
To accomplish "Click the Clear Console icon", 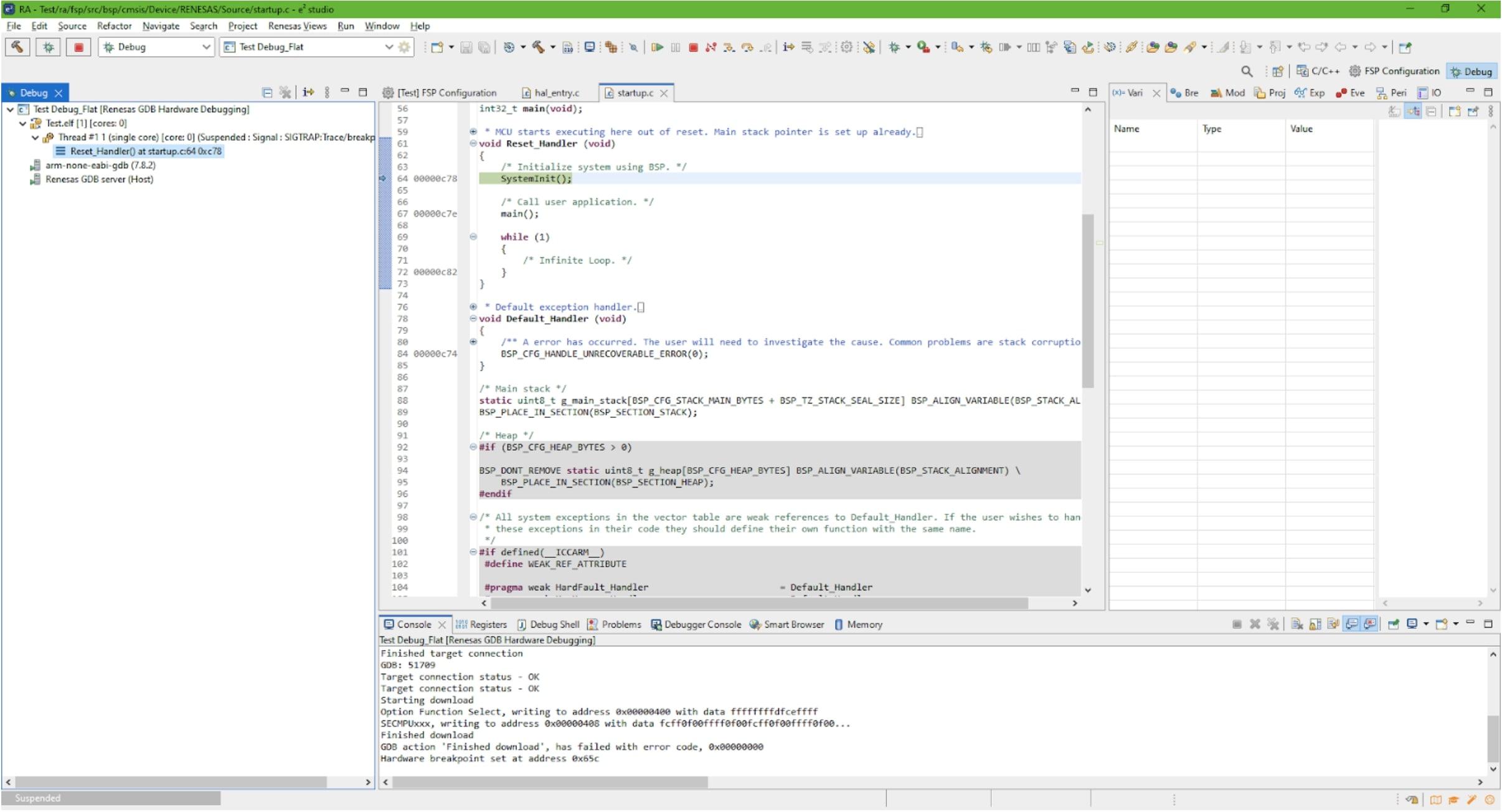I will [1297, 625].
